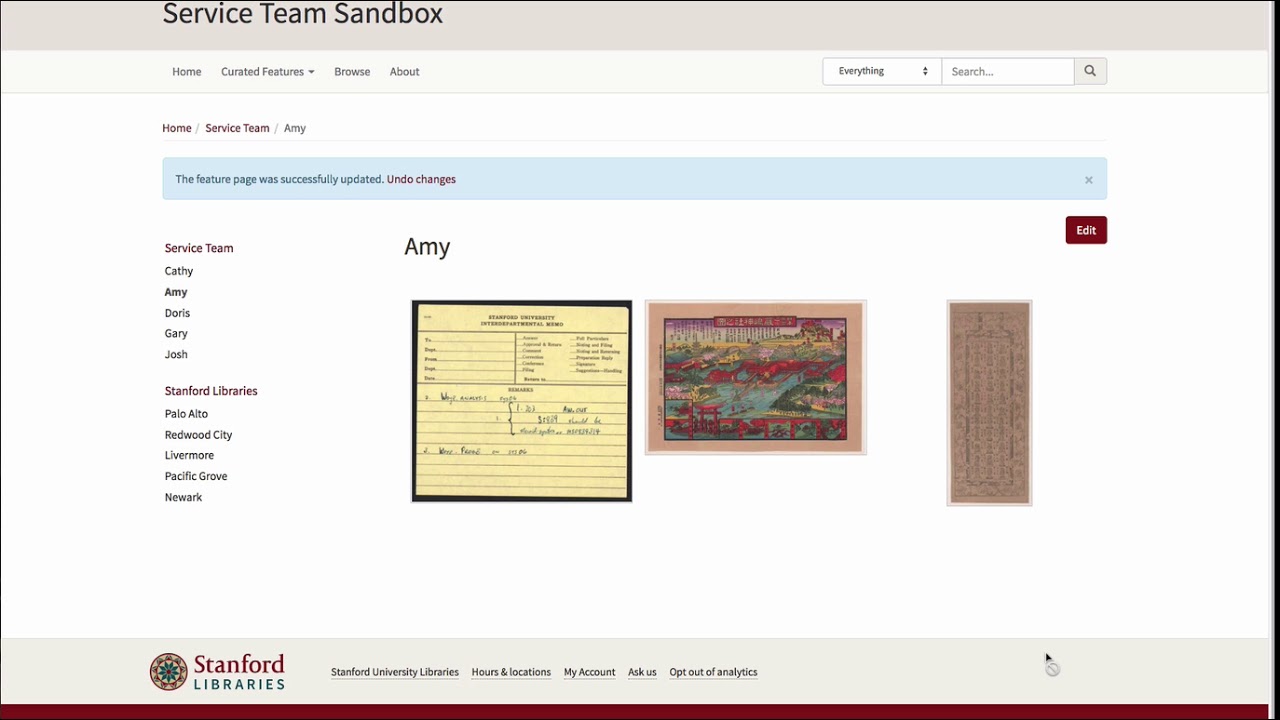Viewport: 1280px width, 720px height.
Task: Click the Stanford University Libraries footer link
Action: [395, 672]
